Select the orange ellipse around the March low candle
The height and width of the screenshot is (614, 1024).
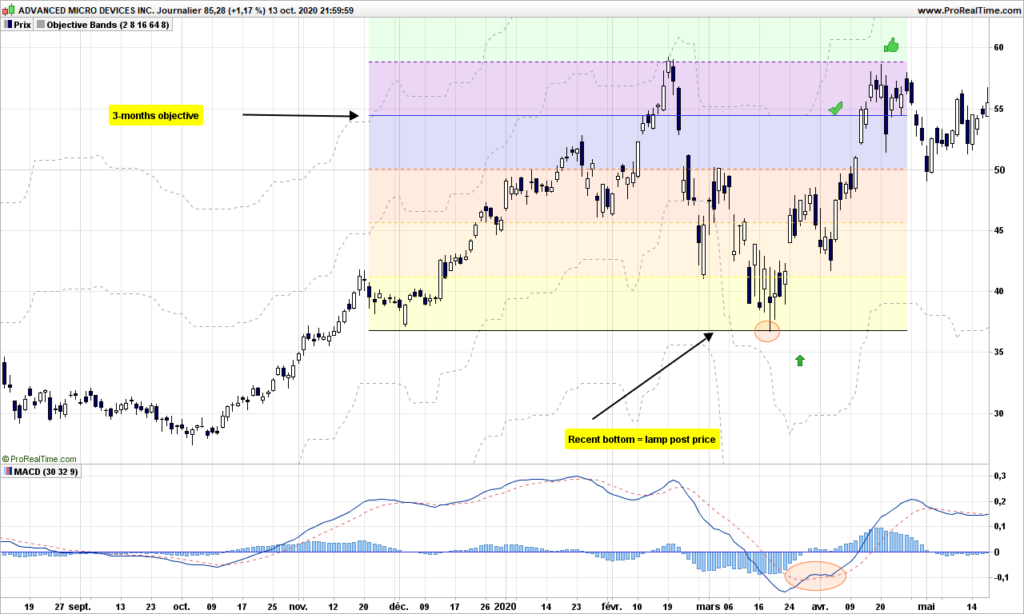pyautogui.click(x=767, y=332)
